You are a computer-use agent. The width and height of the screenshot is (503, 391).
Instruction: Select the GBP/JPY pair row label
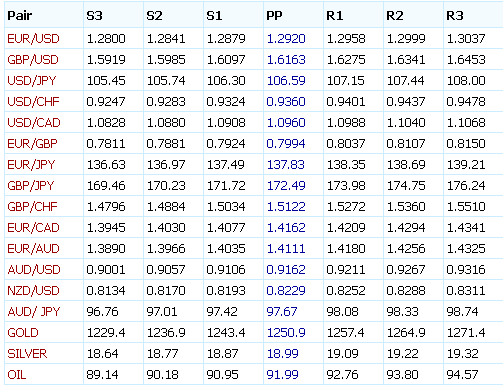pyautogui.click(x=31, y=186)
